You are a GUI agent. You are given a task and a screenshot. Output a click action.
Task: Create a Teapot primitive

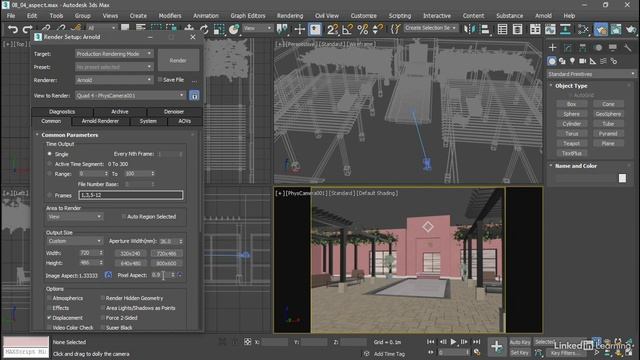[x=571, y=143]
